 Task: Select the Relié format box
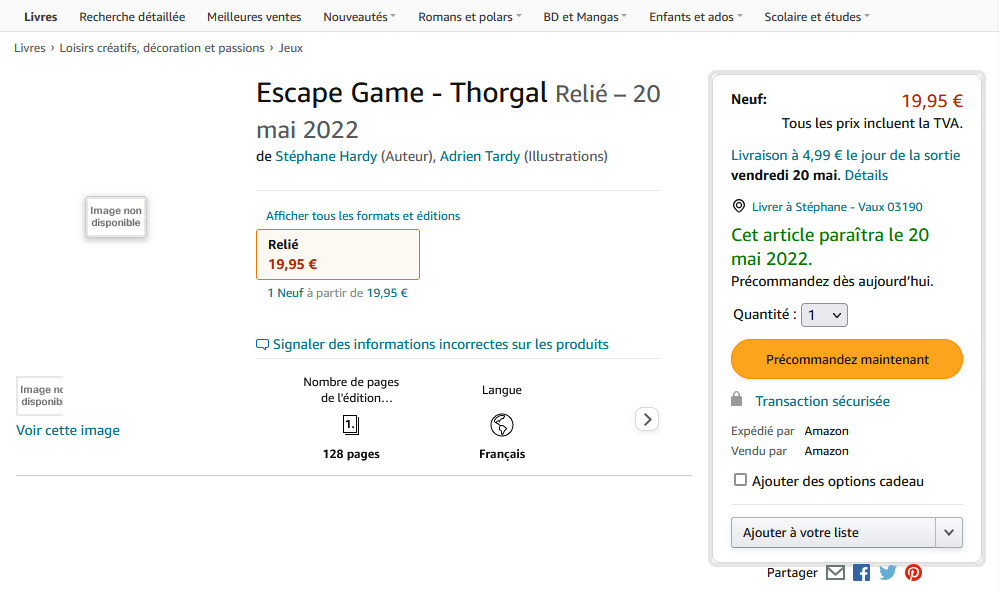[338, 254]
